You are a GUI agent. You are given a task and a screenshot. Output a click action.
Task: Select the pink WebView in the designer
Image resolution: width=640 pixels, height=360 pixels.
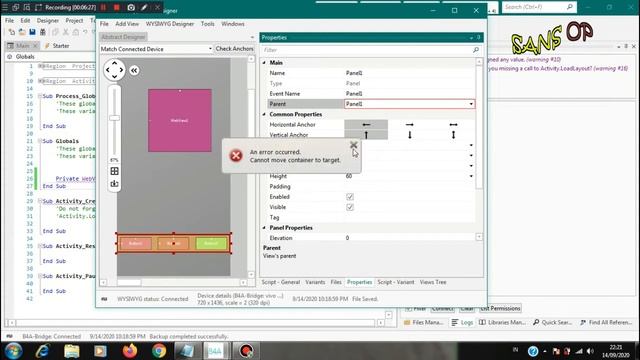[180, 120]
